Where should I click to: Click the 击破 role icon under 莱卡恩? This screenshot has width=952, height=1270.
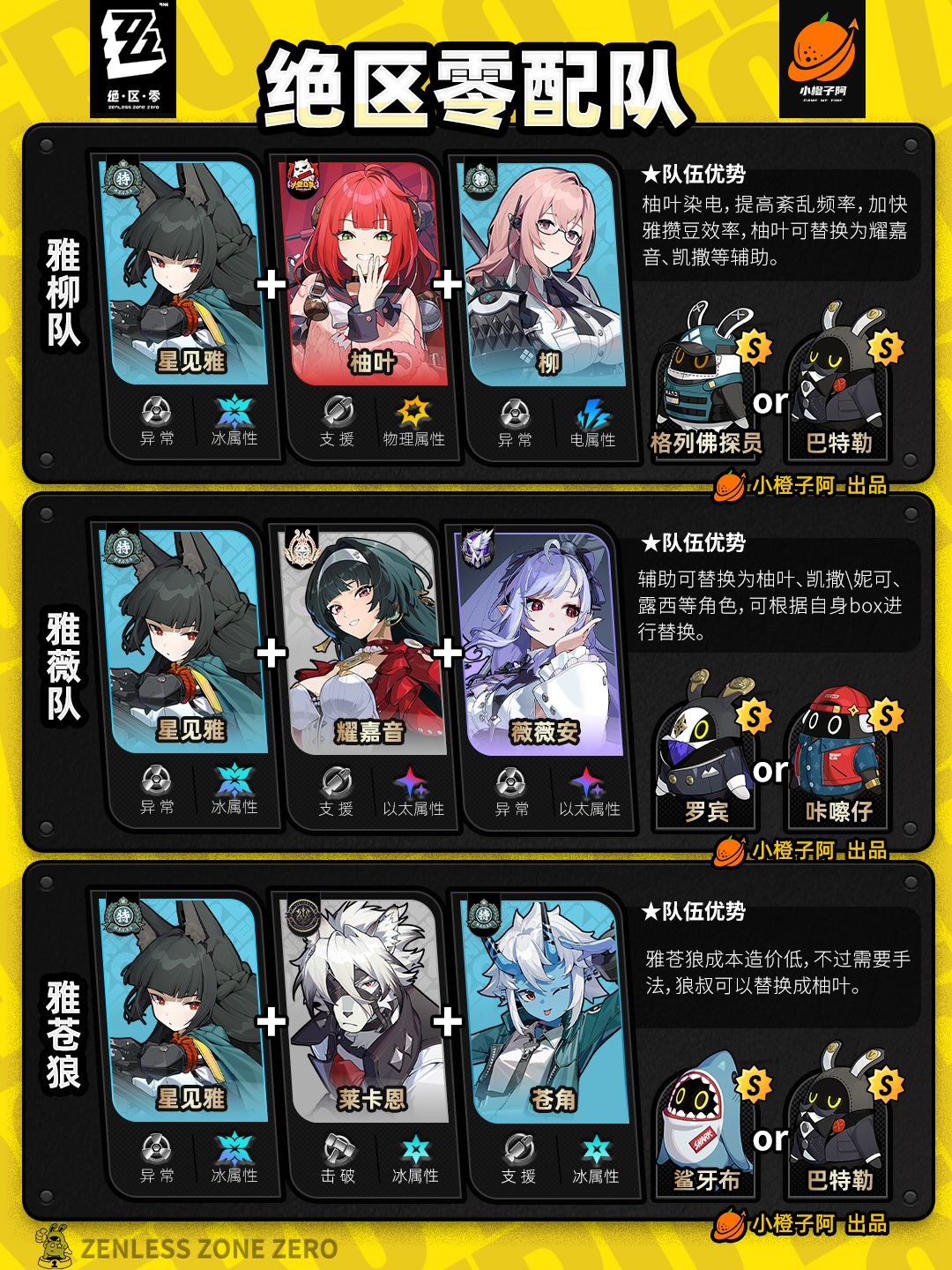[338, 1150]
